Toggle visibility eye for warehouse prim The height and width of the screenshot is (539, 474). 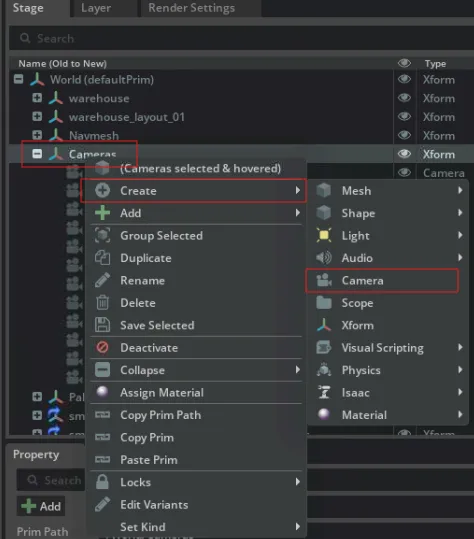(404, 98)
